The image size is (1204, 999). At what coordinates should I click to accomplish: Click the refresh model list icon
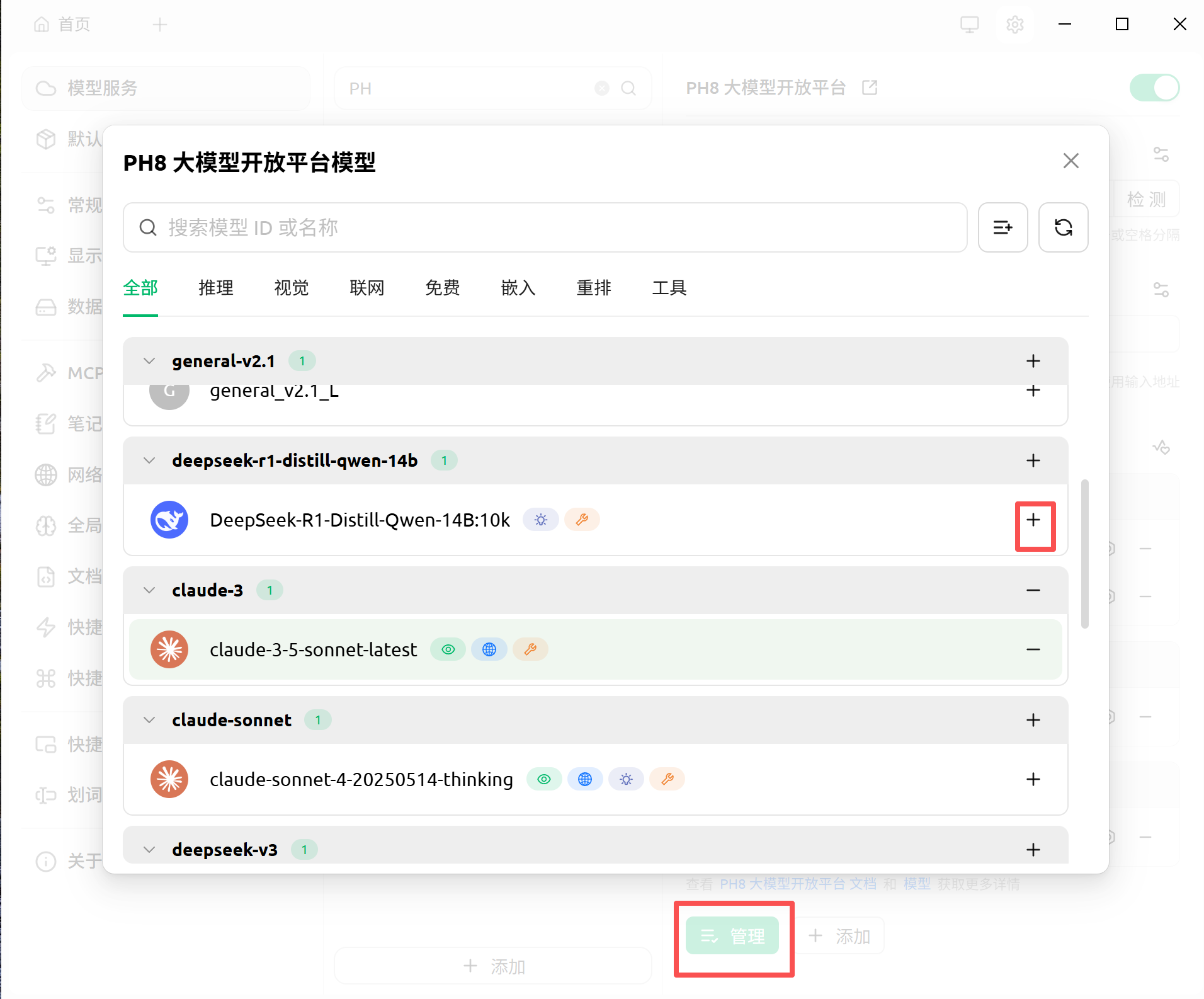point(1063,227)
